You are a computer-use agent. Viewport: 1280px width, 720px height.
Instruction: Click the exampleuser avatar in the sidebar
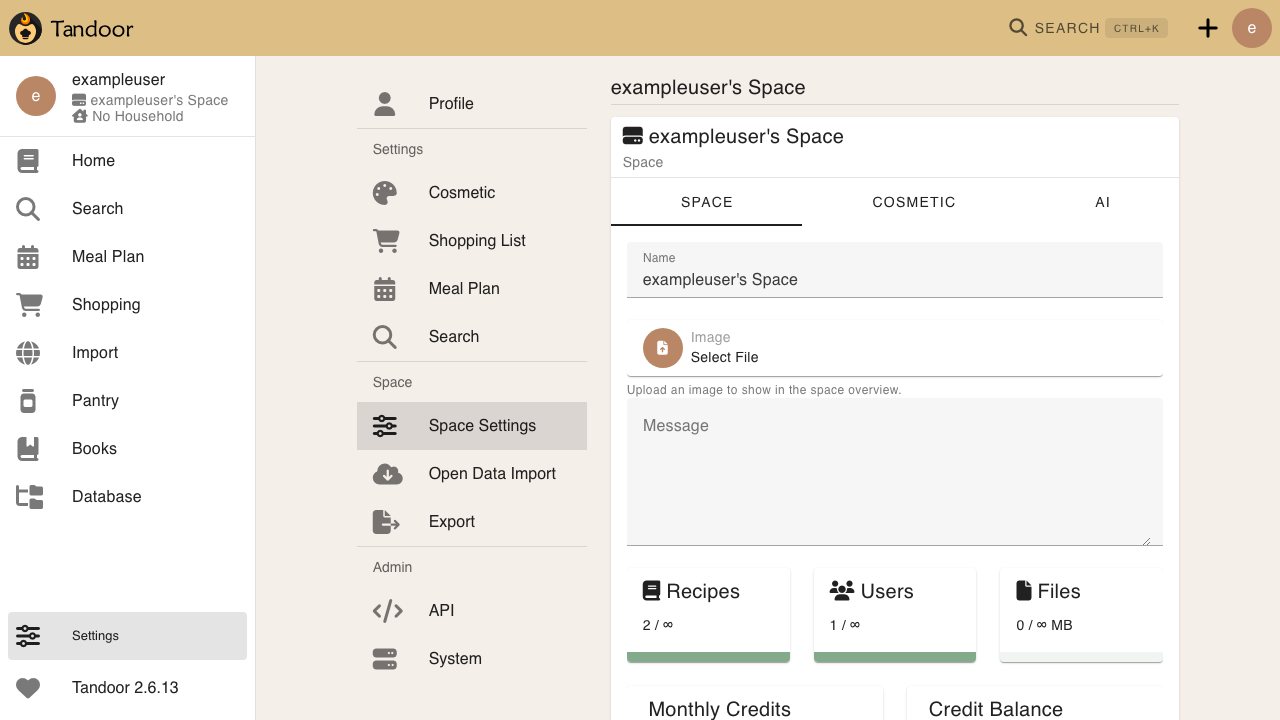coord(36,96)
